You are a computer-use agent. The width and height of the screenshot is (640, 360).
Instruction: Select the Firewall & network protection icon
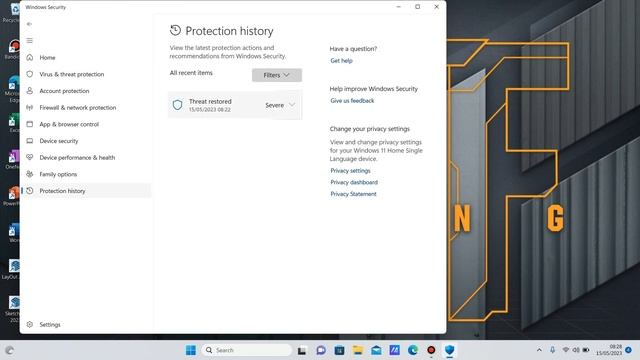tap(29, 107)
